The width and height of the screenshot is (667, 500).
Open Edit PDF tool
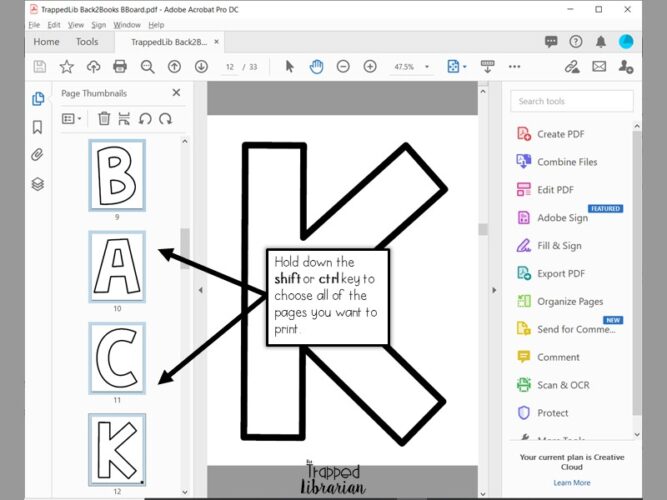[x=545, y=190]
